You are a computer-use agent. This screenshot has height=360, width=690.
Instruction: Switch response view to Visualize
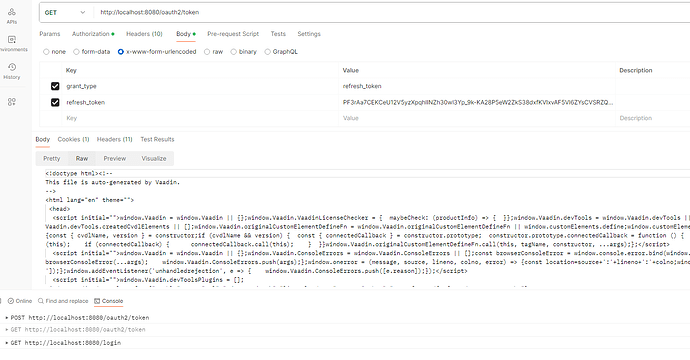click(154, 158)
